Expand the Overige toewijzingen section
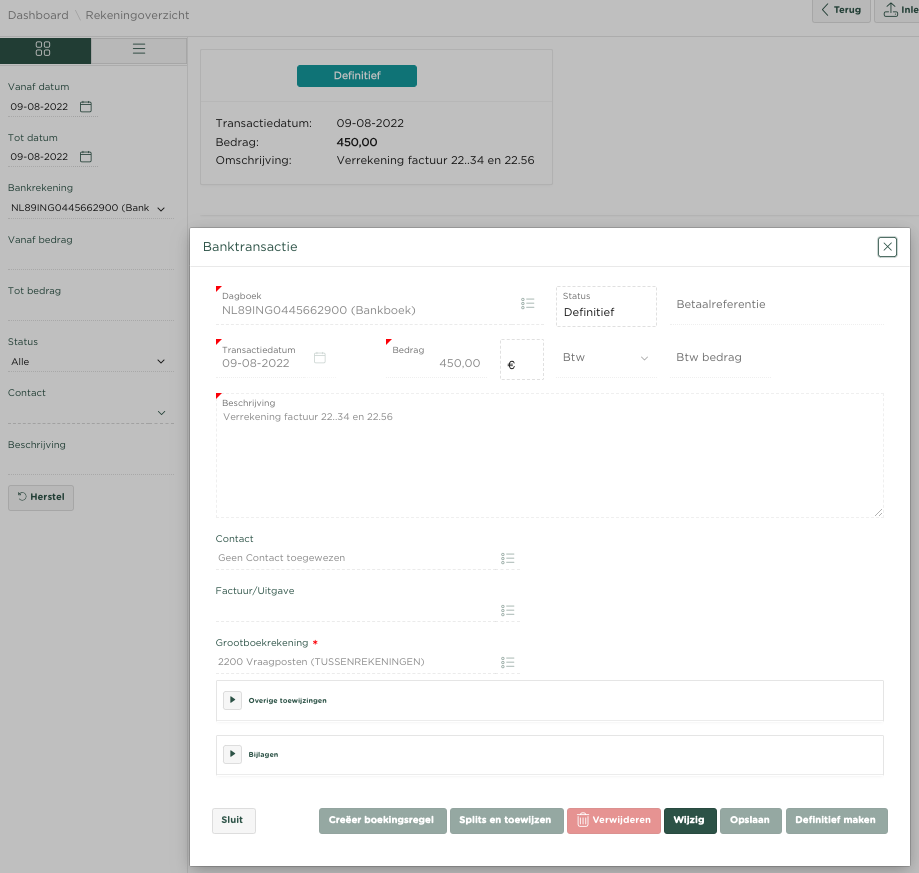Viewport: 919px width, 873px height. (x=232, y=700)
